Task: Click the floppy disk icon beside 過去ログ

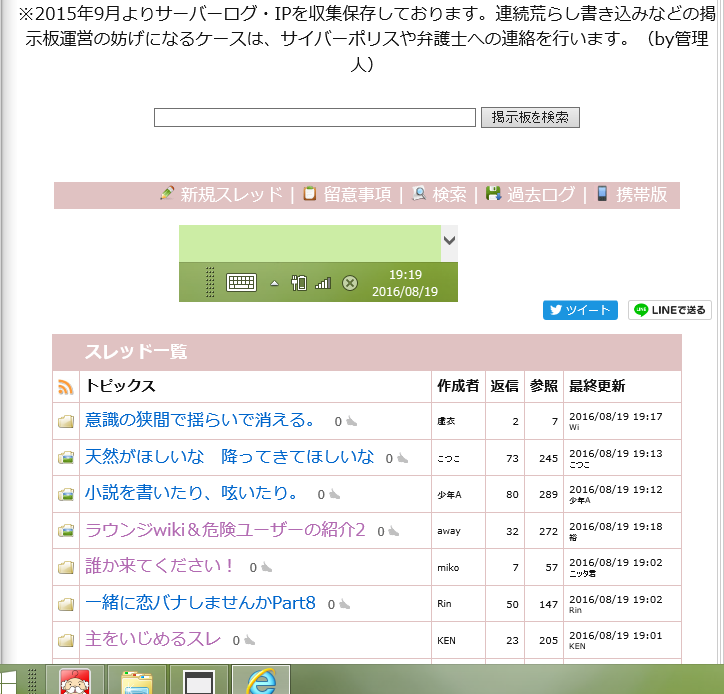Action: (x=494, y=194)
